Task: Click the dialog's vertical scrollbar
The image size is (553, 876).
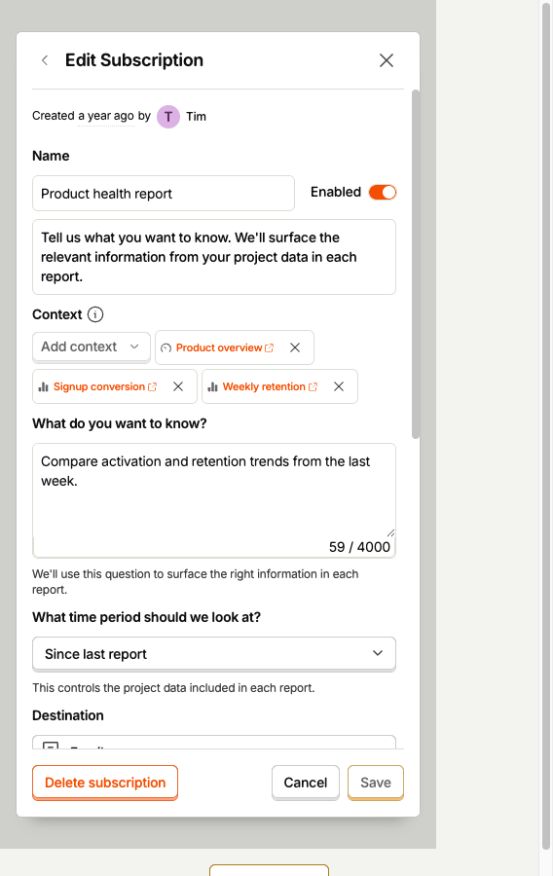Action: 415,264
